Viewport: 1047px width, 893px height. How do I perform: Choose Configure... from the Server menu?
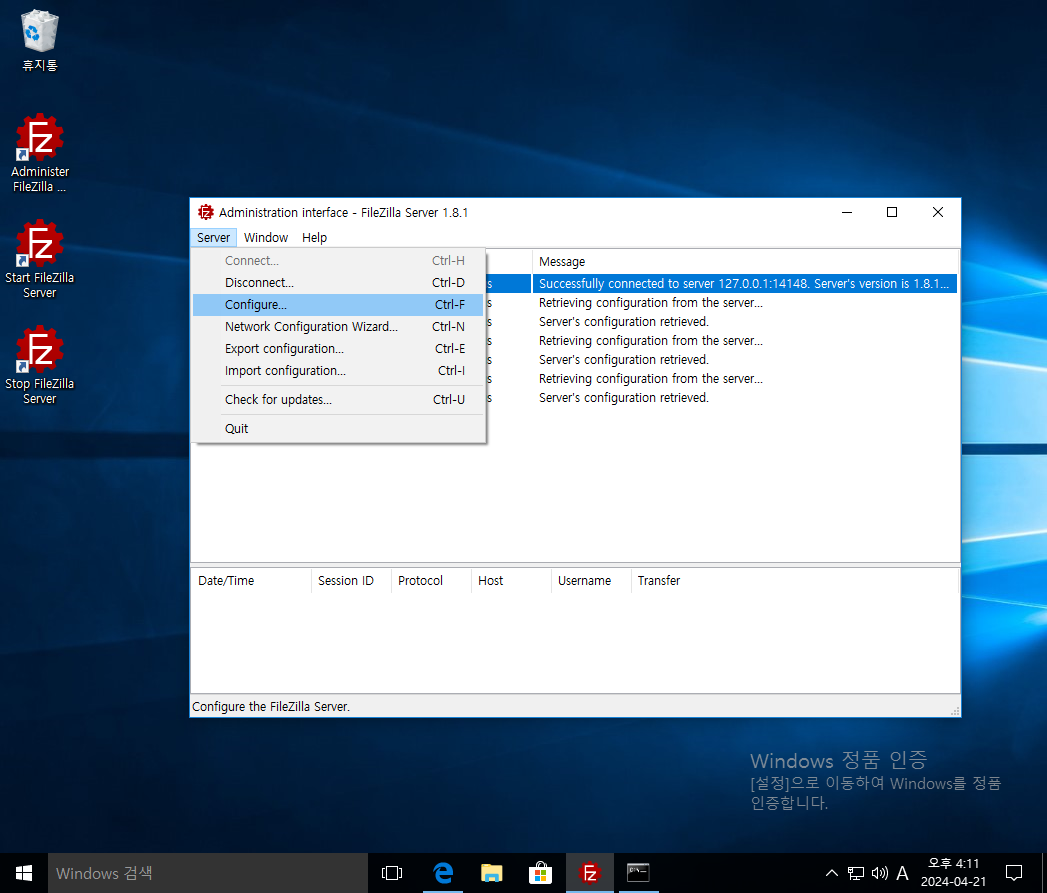click(338, 305)
